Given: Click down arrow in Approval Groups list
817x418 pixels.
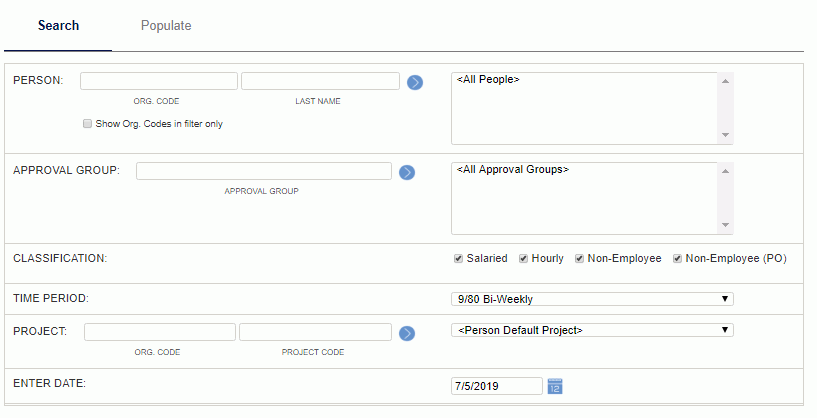Looking at the screenshot, I should coord(725,225).
